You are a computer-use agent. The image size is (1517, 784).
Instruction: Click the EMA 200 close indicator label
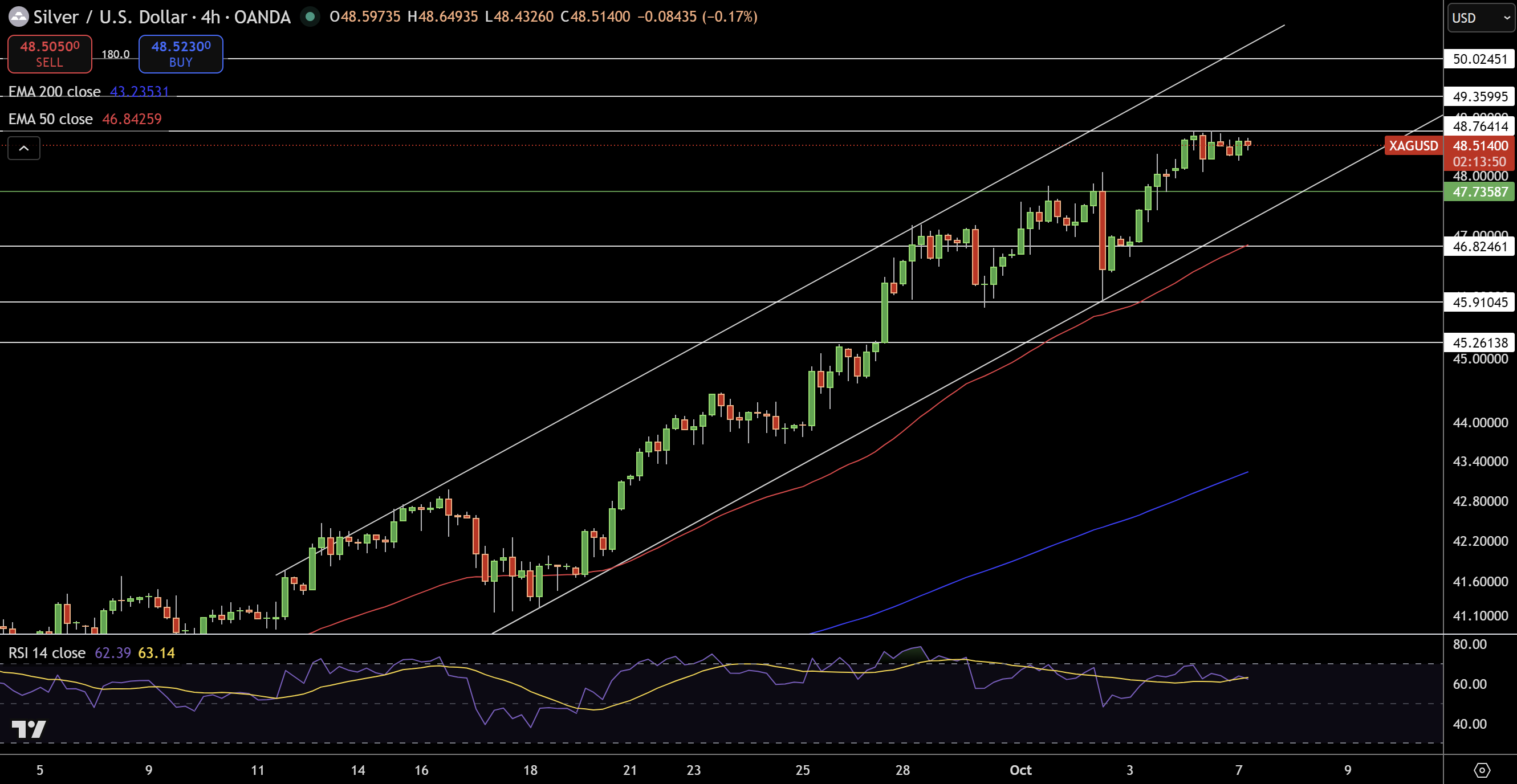click(54, 92)
